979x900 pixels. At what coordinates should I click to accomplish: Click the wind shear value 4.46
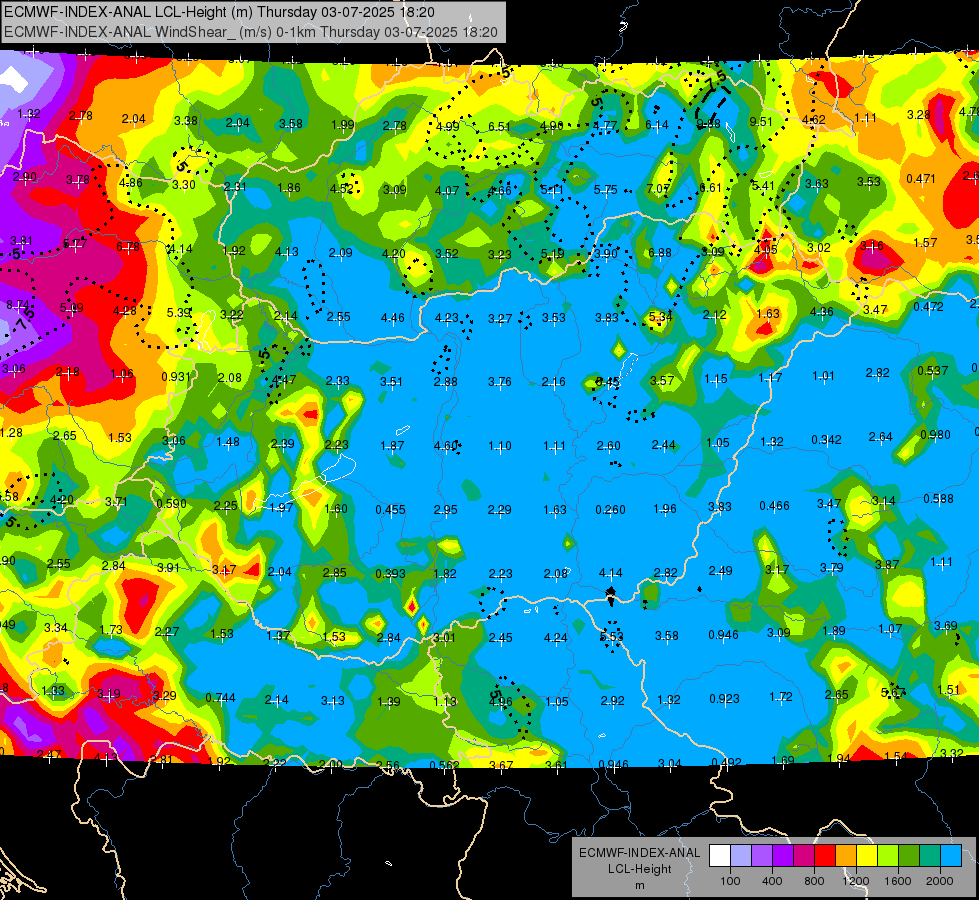(x=393, y=318)
